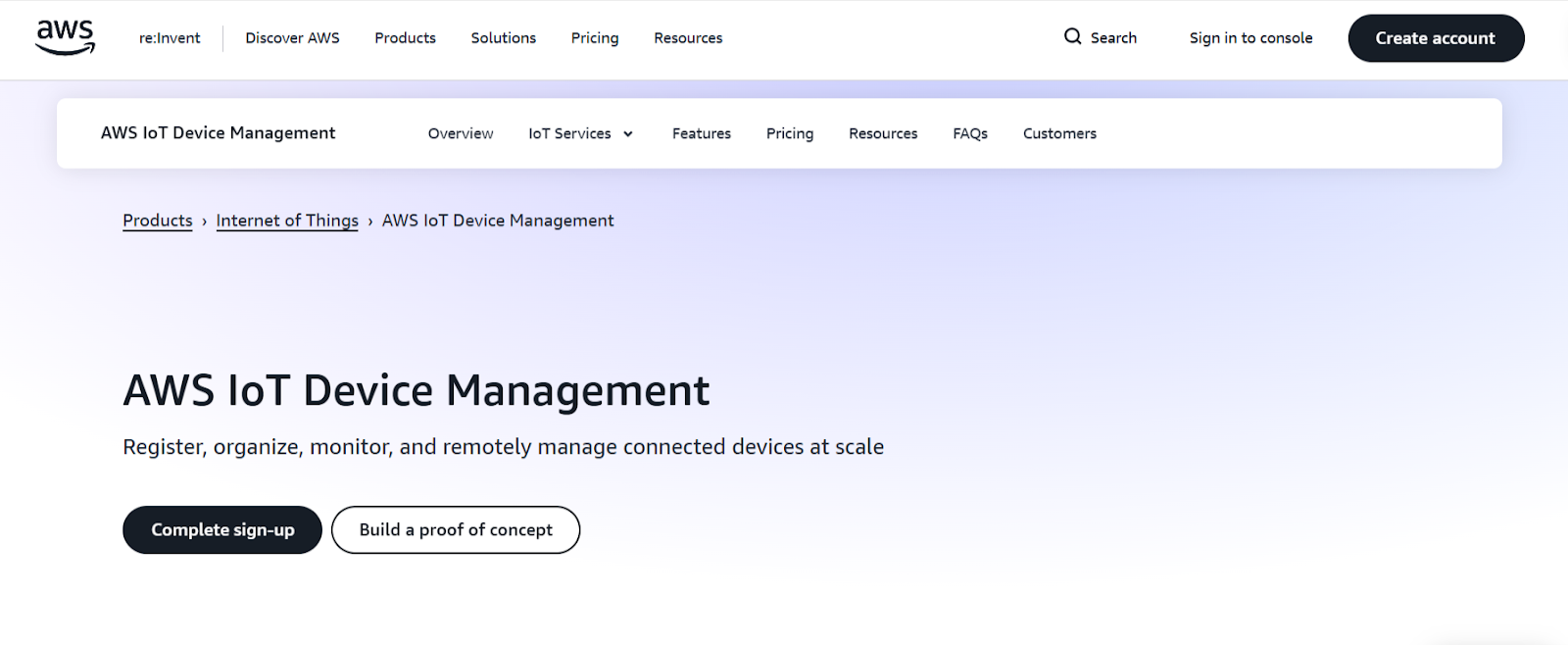1568x645 pixels.
Task: Go to the Customers tab
Action: [1059, 133]
